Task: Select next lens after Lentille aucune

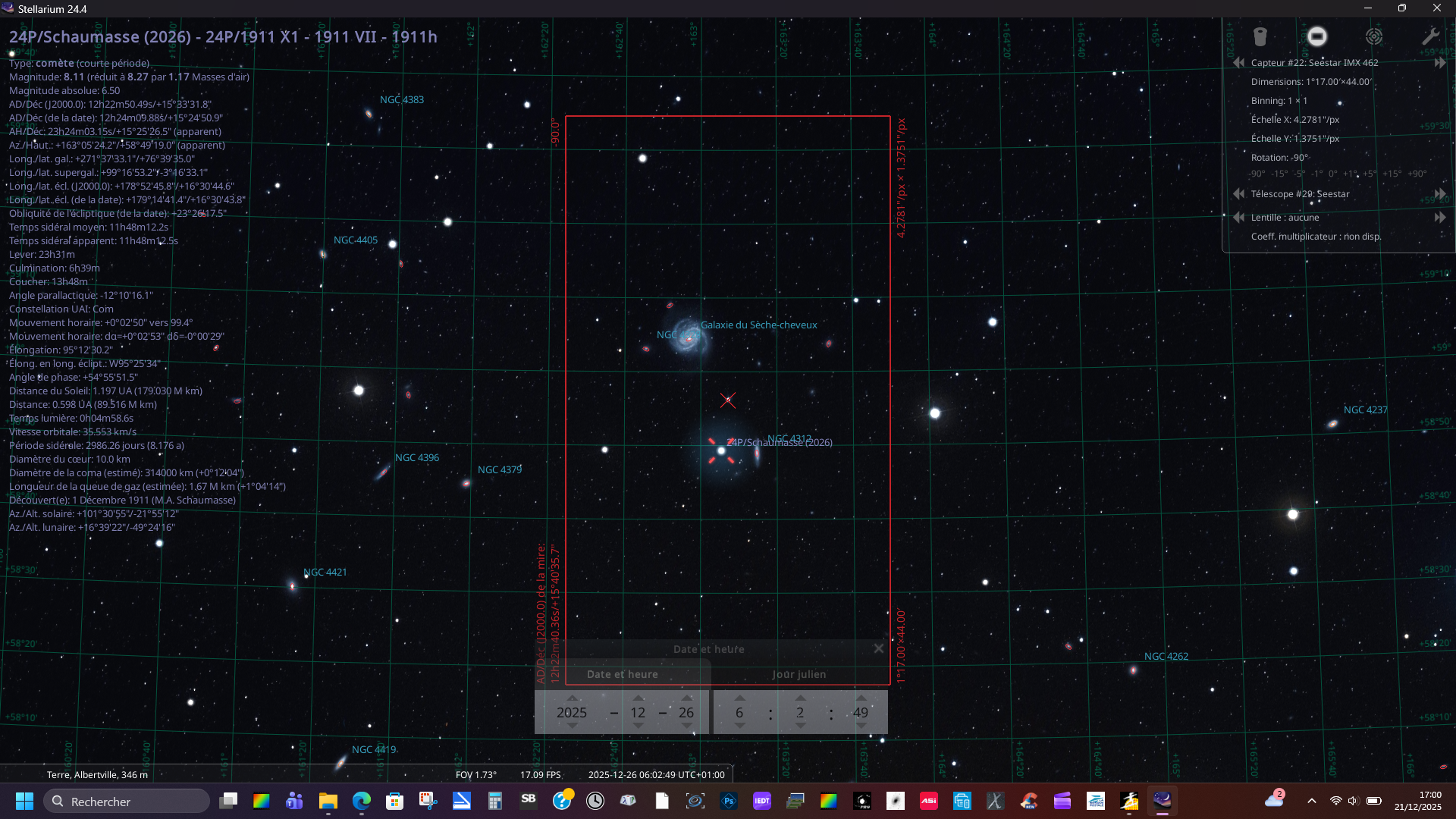Action: pyautogui.click(x=1439, y=218)
